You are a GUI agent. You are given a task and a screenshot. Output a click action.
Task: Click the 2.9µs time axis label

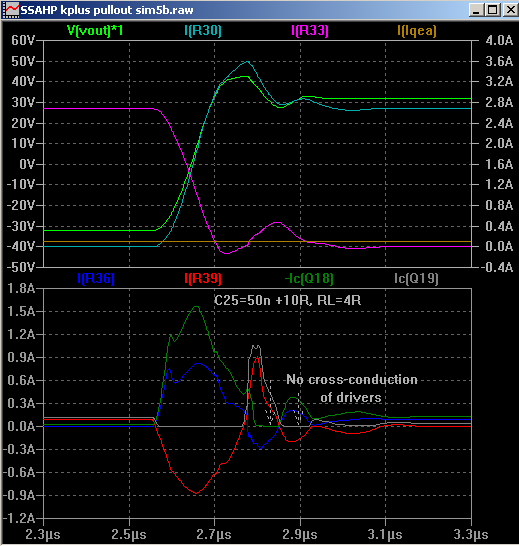pyautogui.click(x=300, y=535)
